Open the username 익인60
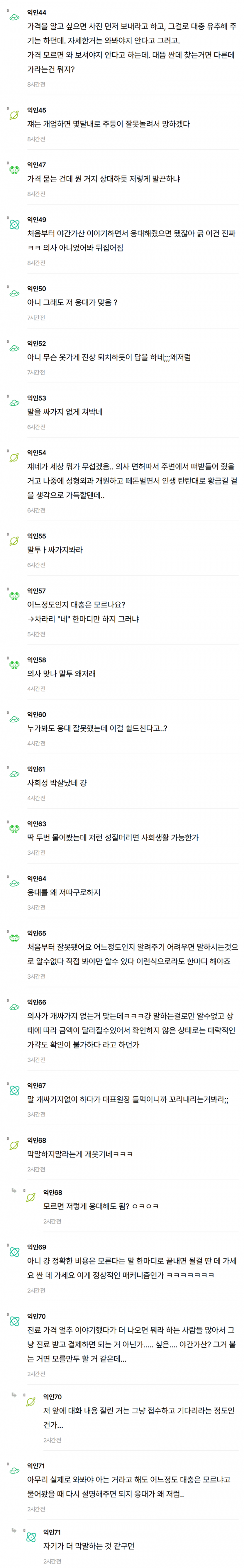The width and height of the screenshot is (244, 1568). [36, 715]
